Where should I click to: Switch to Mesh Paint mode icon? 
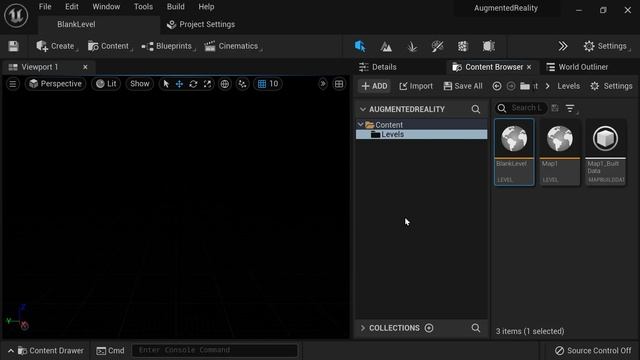(438, 47)
